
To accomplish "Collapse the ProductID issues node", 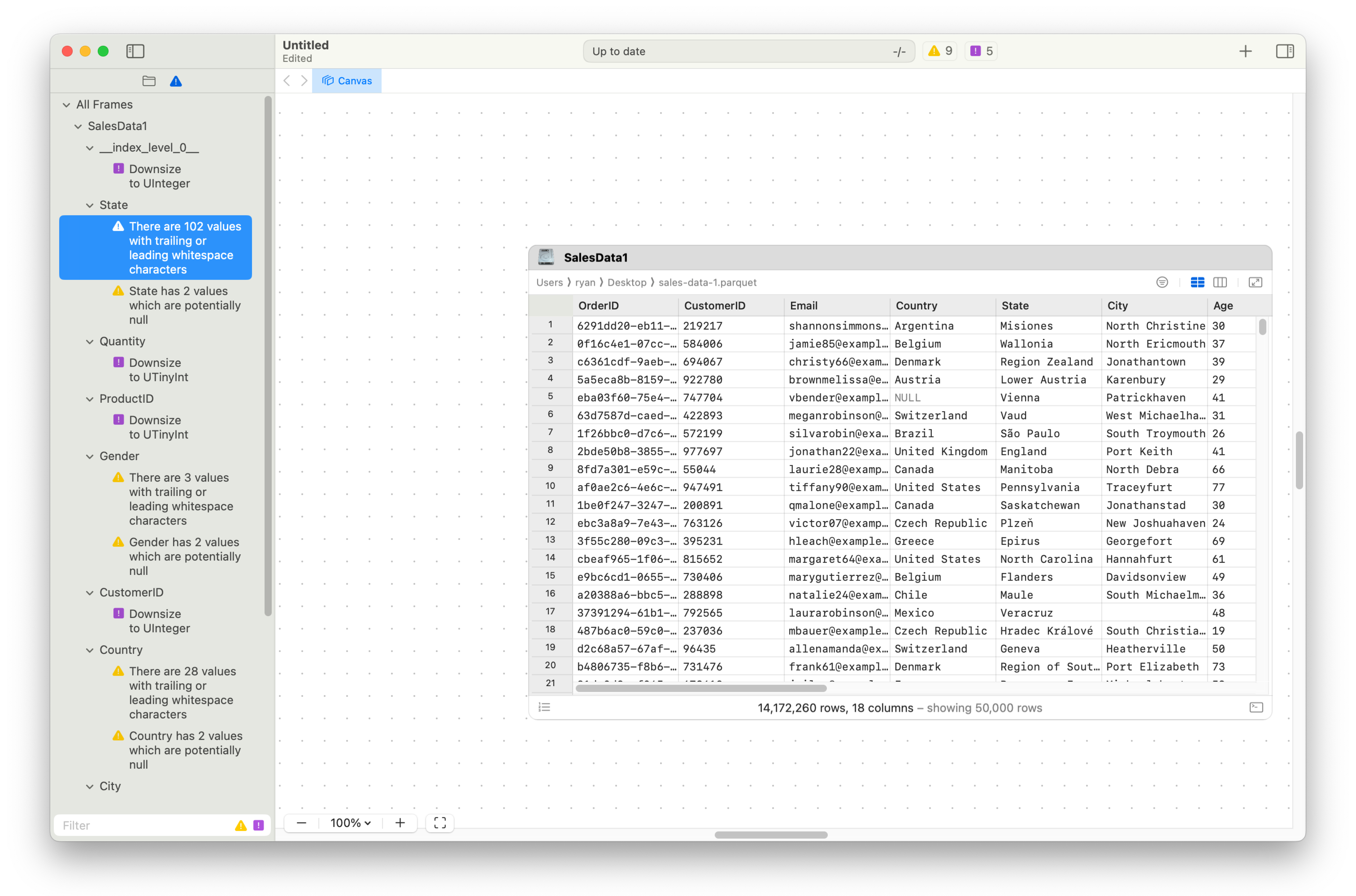I will click(90, 399).
